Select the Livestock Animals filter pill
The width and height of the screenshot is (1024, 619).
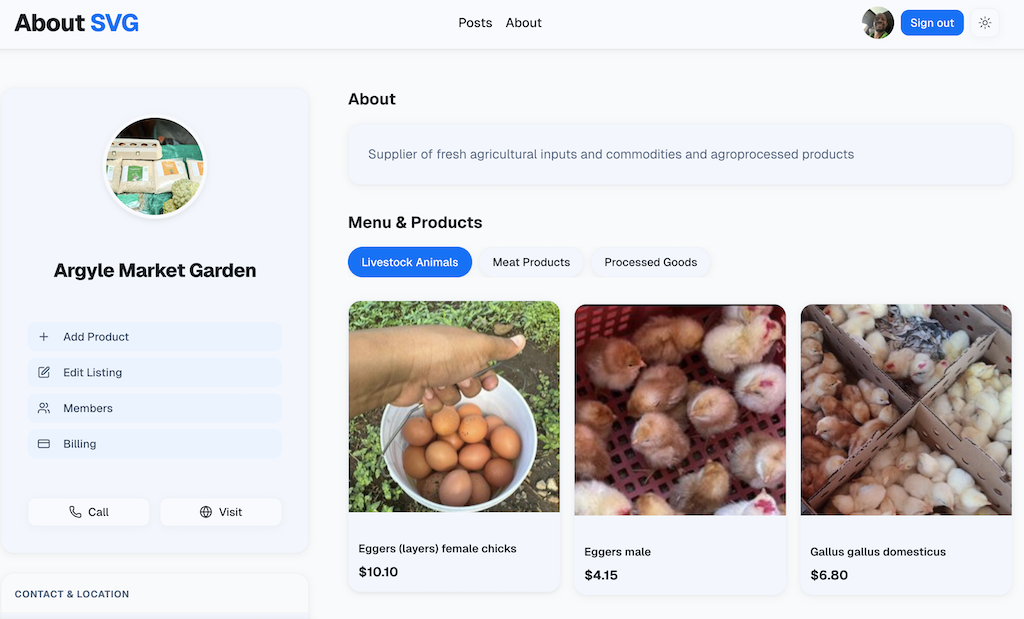tap(409, 262)
